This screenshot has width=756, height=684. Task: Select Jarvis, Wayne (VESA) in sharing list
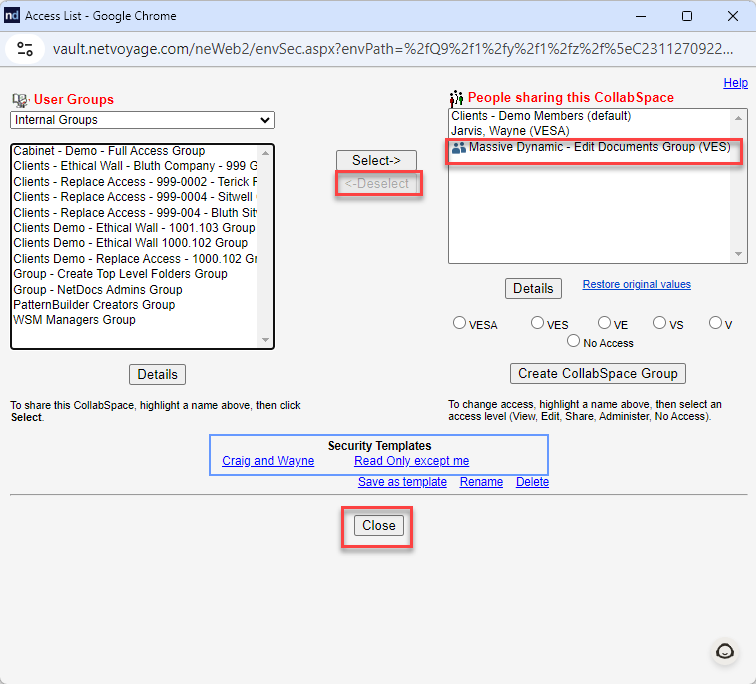coord(510,131)
